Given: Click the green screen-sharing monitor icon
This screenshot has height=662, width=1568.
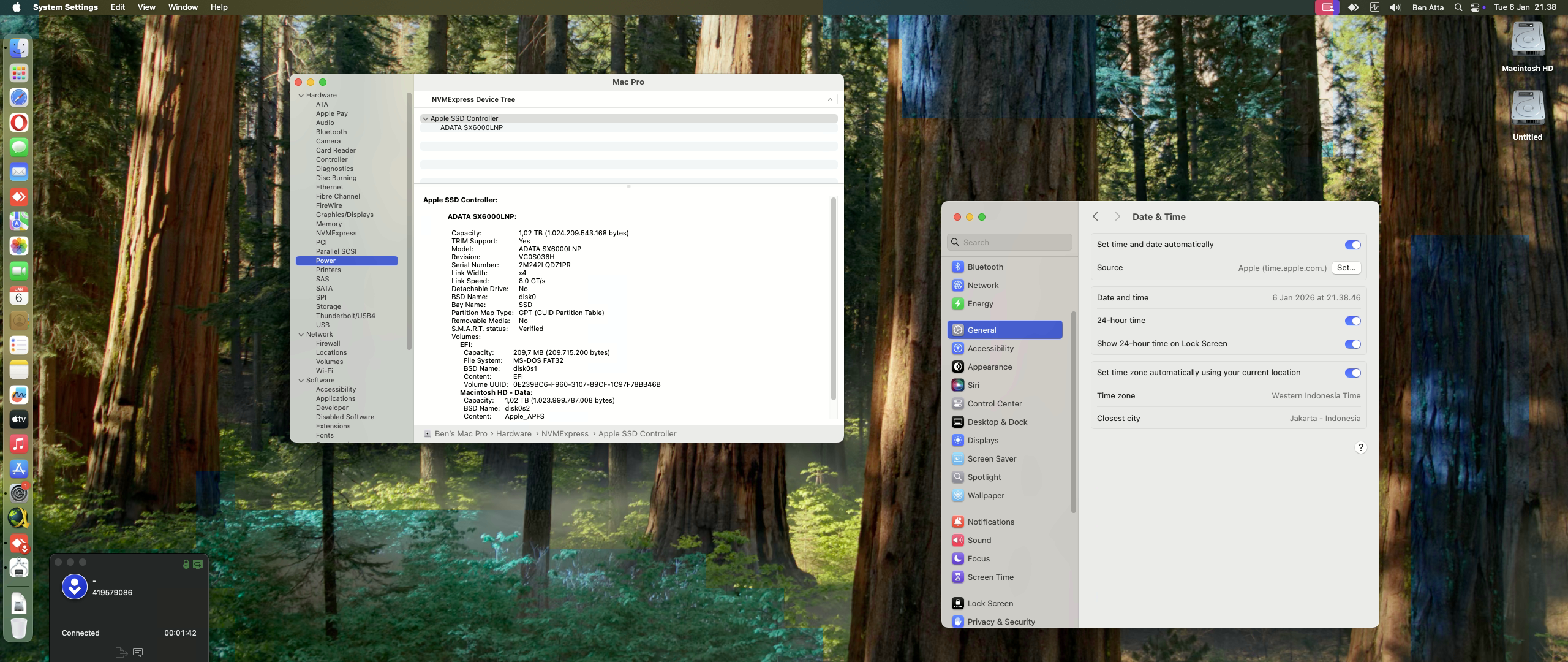Looking at the screenshot, I should [198, 564].
